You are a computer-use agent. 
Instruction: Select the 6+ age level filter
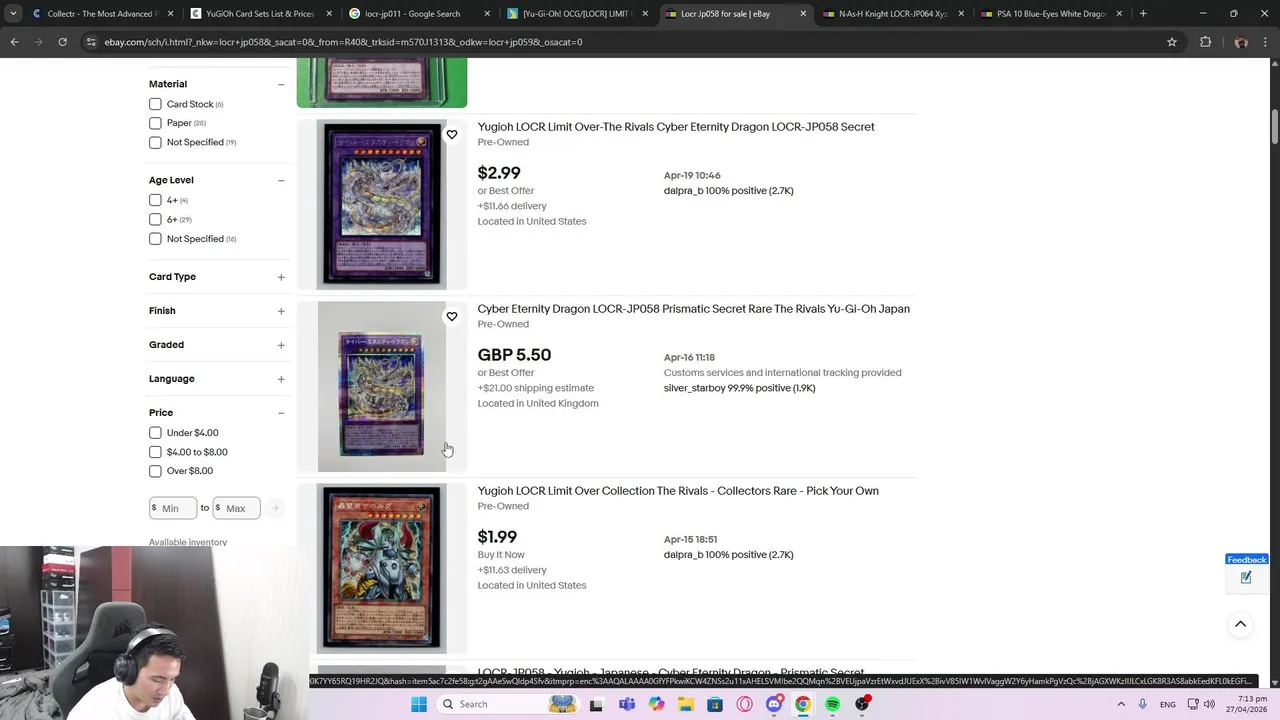[x=155, y=219]
